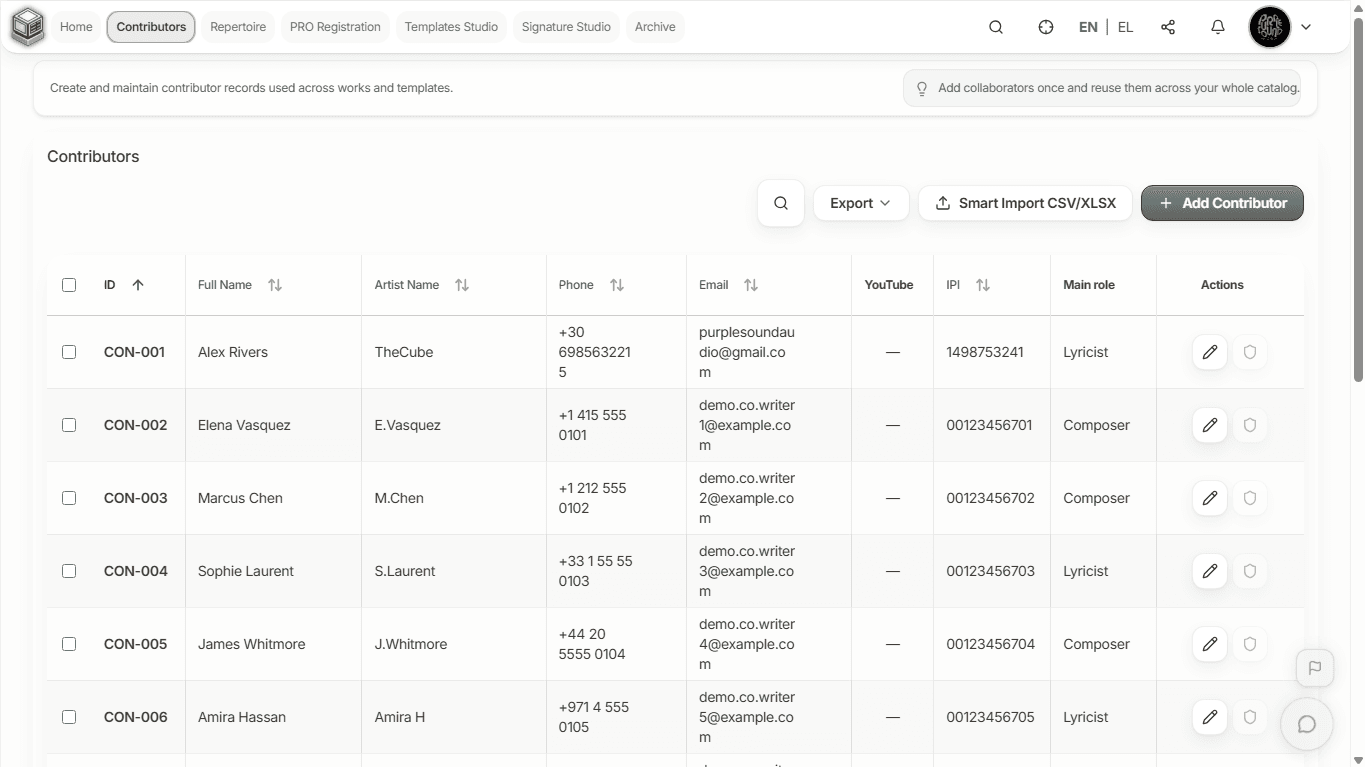This screenshot has height=767, width=1365.
Task: Click the cube app logo
Action: (x=28, y=27)
